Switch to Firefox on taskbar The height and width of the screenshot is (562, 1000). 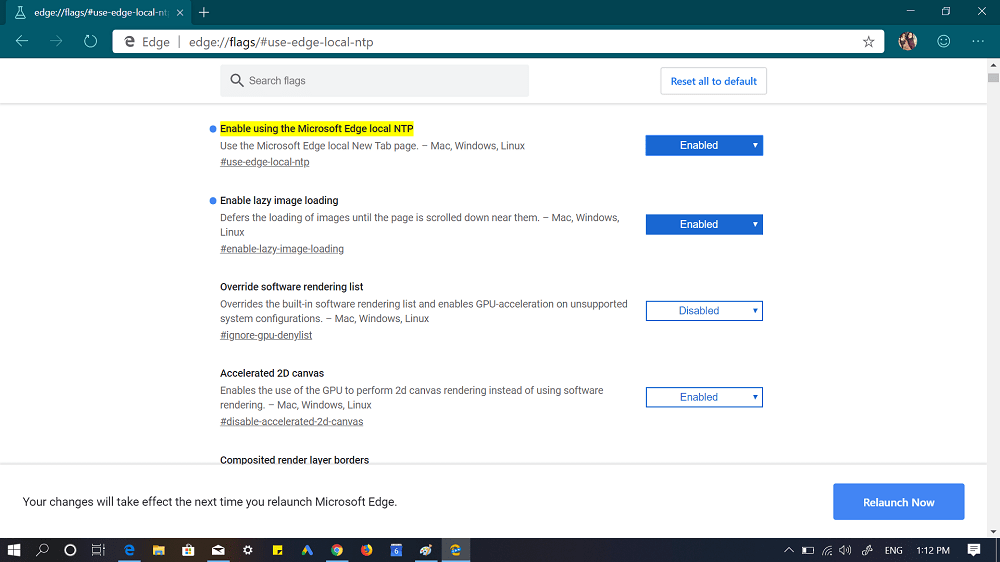coord(367,550)
